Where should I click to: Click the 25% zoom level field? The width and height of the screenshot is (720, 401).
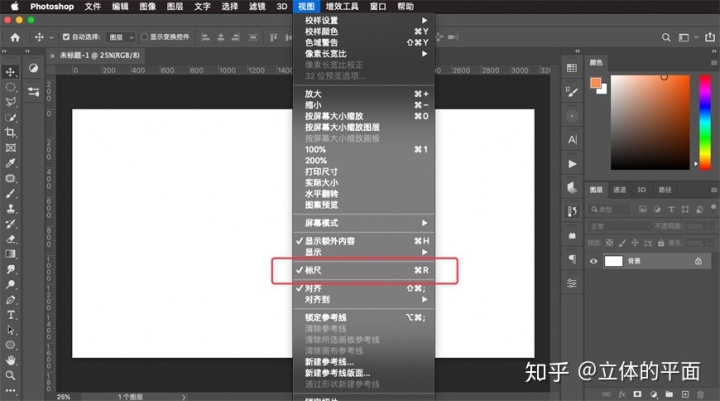tap(64, 397)
